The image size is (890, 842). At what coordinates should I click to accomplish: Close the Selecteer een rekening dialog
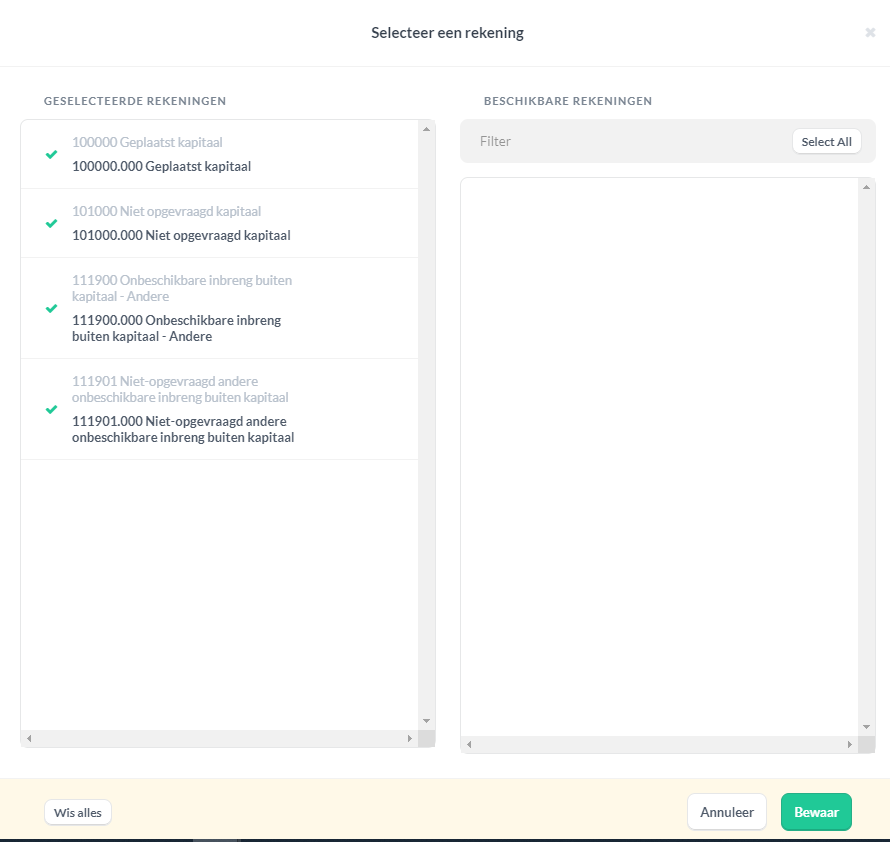pyautogui.click(x=870, y=33)
